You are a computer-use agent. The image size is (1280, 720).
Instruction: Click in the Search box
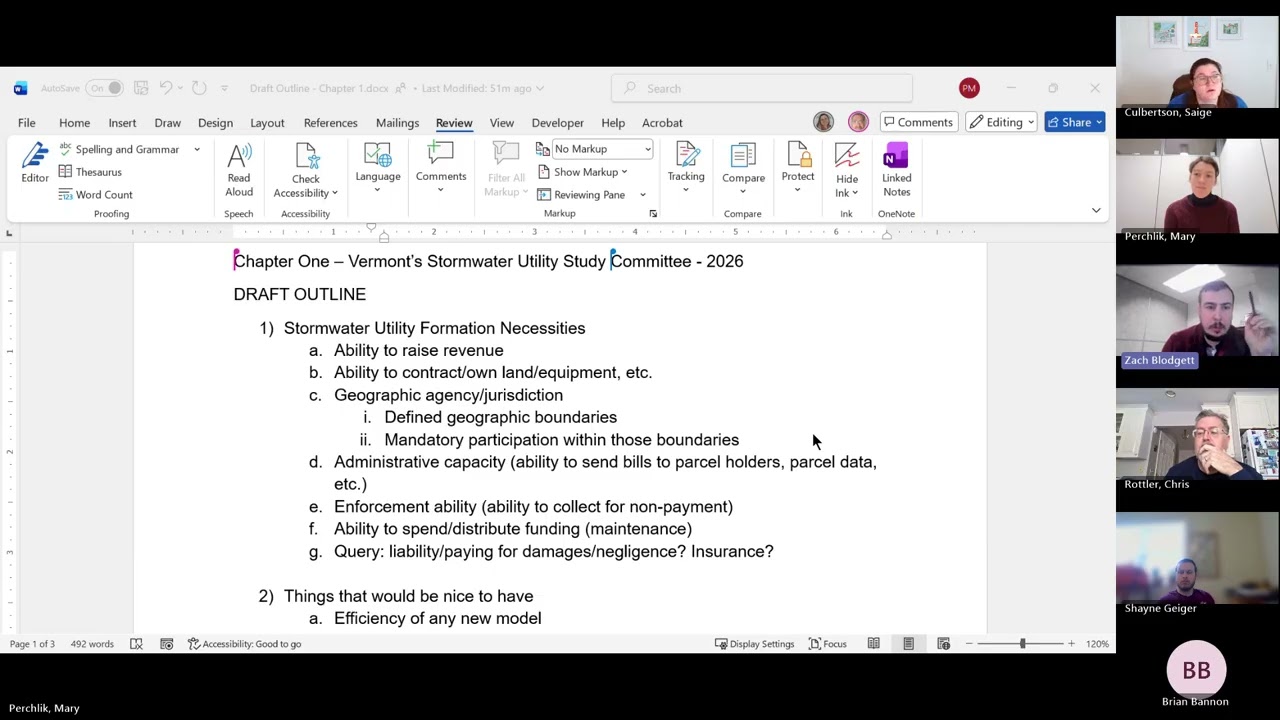pyautogui.click(x=762, y=88)
